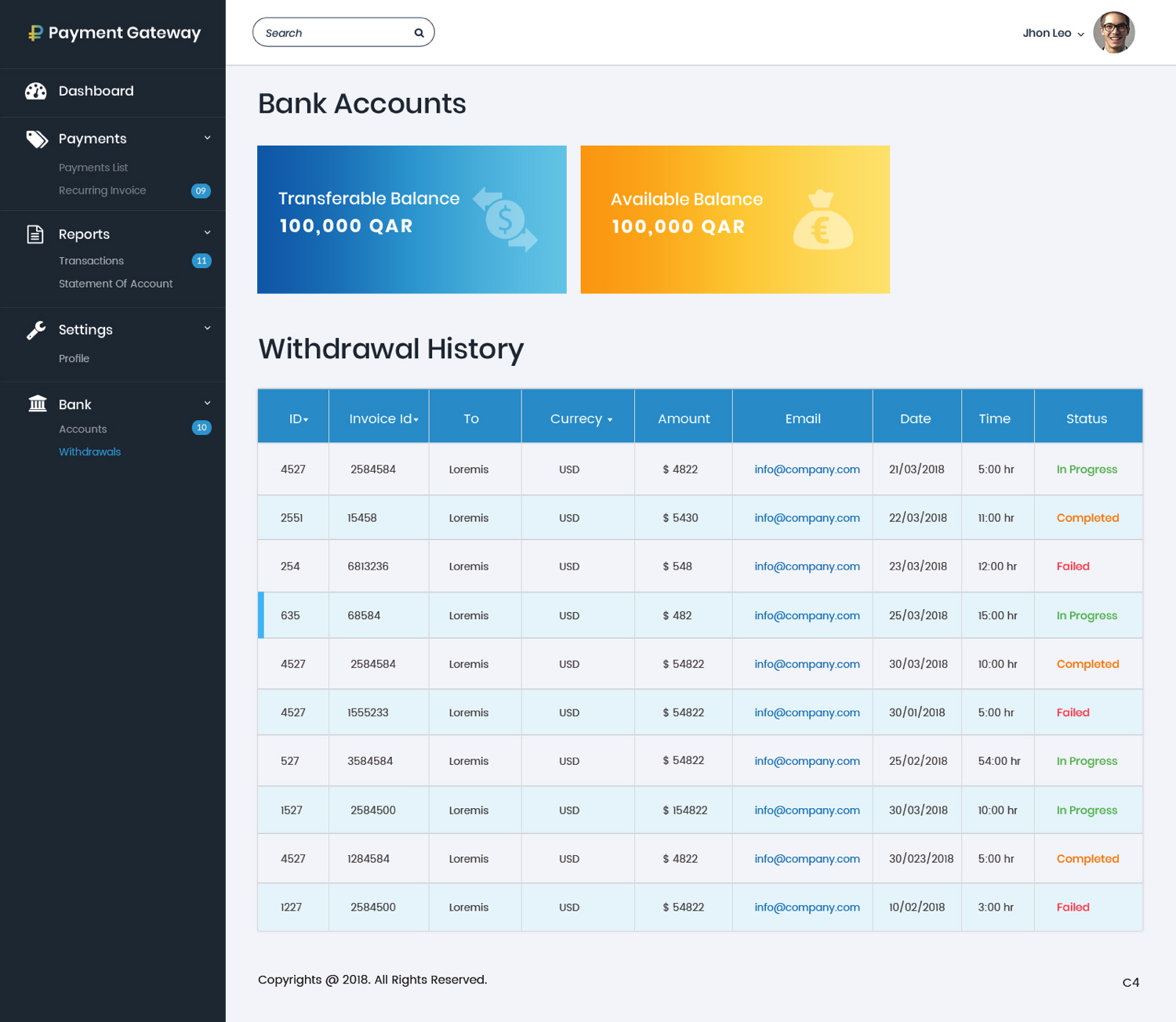Click Jhon Leo's profile avatar
Viewport: 1176px width, 1022px height.
click(1113, 33)
